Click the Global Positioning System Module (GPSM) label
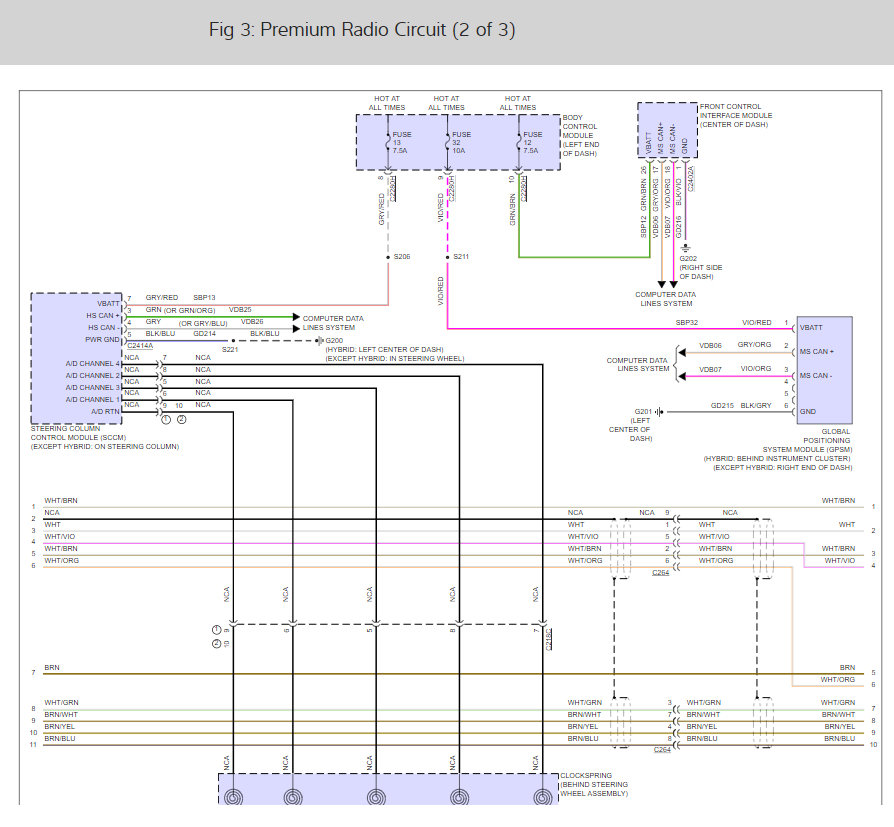Image resolution: width=894 pixels, height=827 pixels. (778, 449)
